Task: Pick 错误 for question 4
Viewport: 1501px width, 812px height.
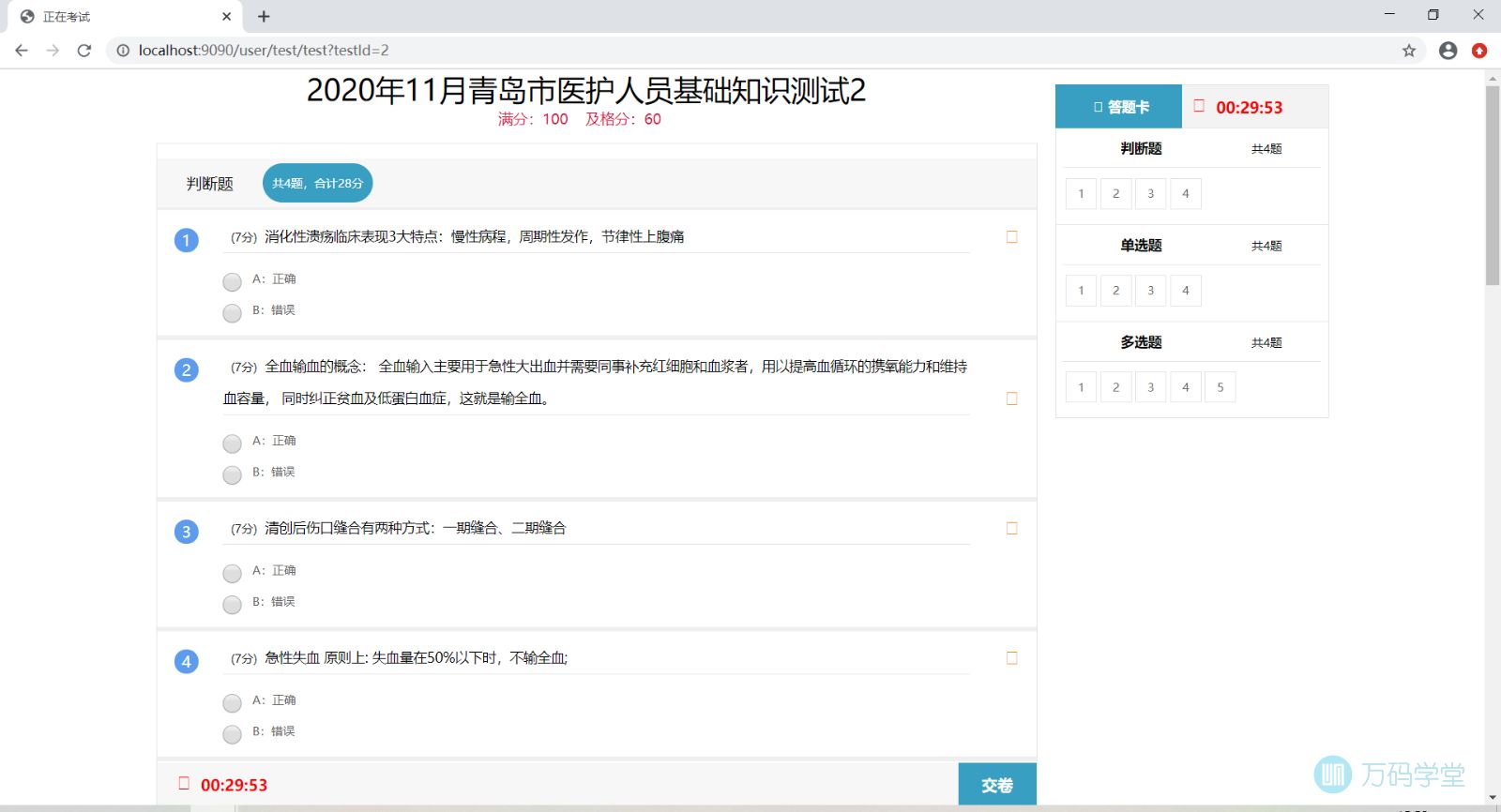Action: click(232, 734)
